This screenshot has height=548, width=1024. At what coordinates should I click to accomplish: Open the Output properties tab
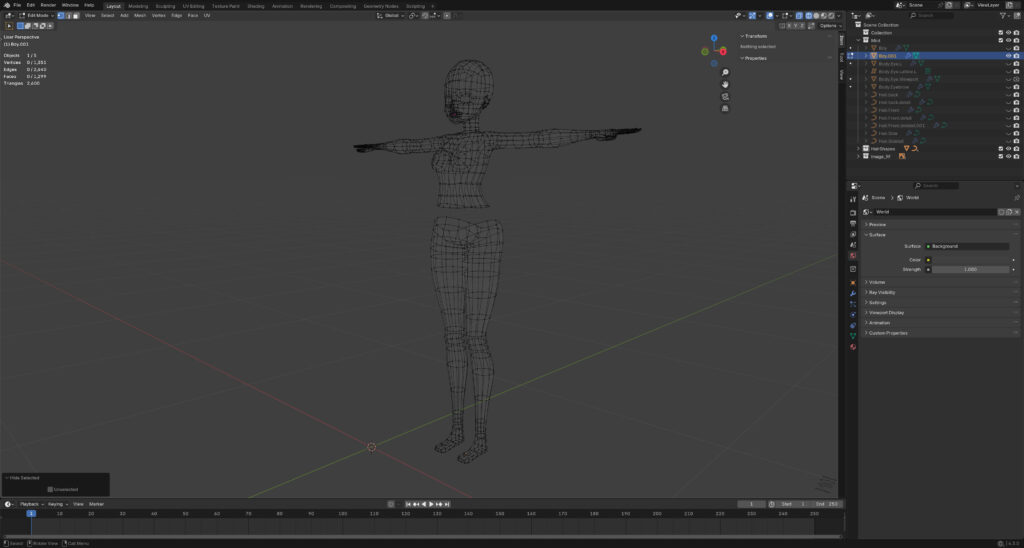click(853, 223)
